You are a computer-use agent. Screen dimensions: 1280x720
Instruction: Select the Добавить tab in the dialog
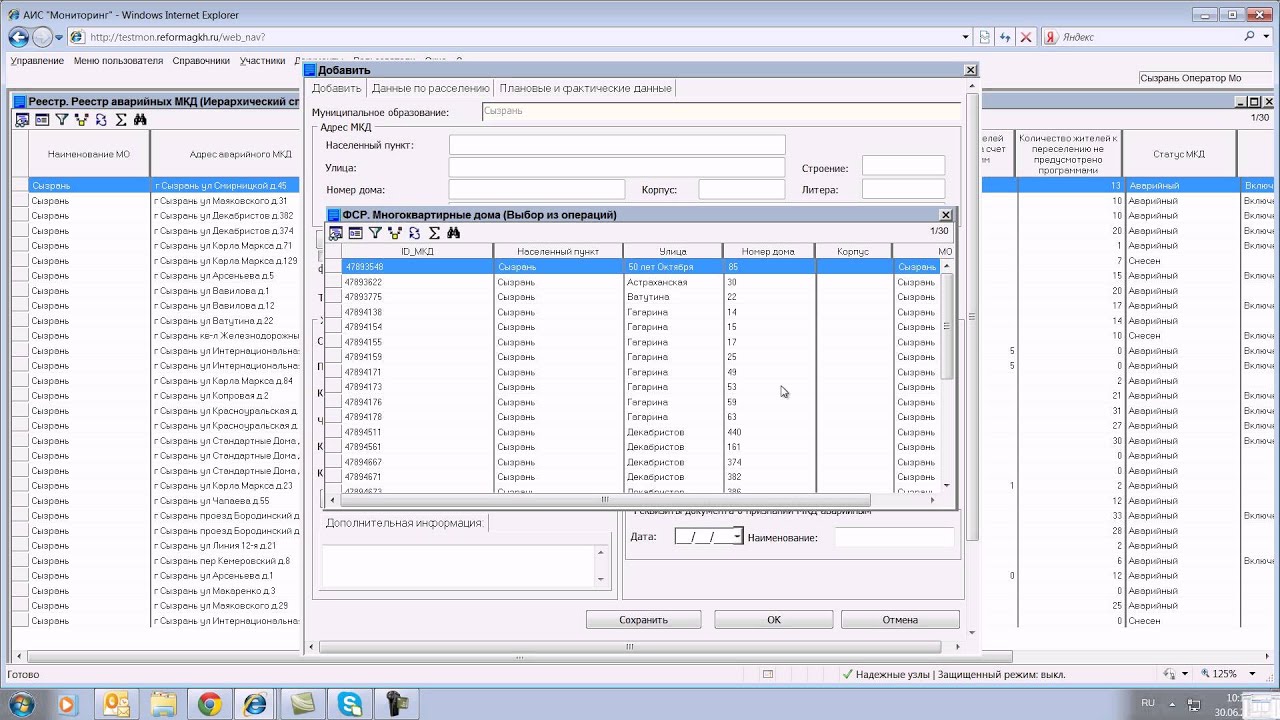click(336, 88)
